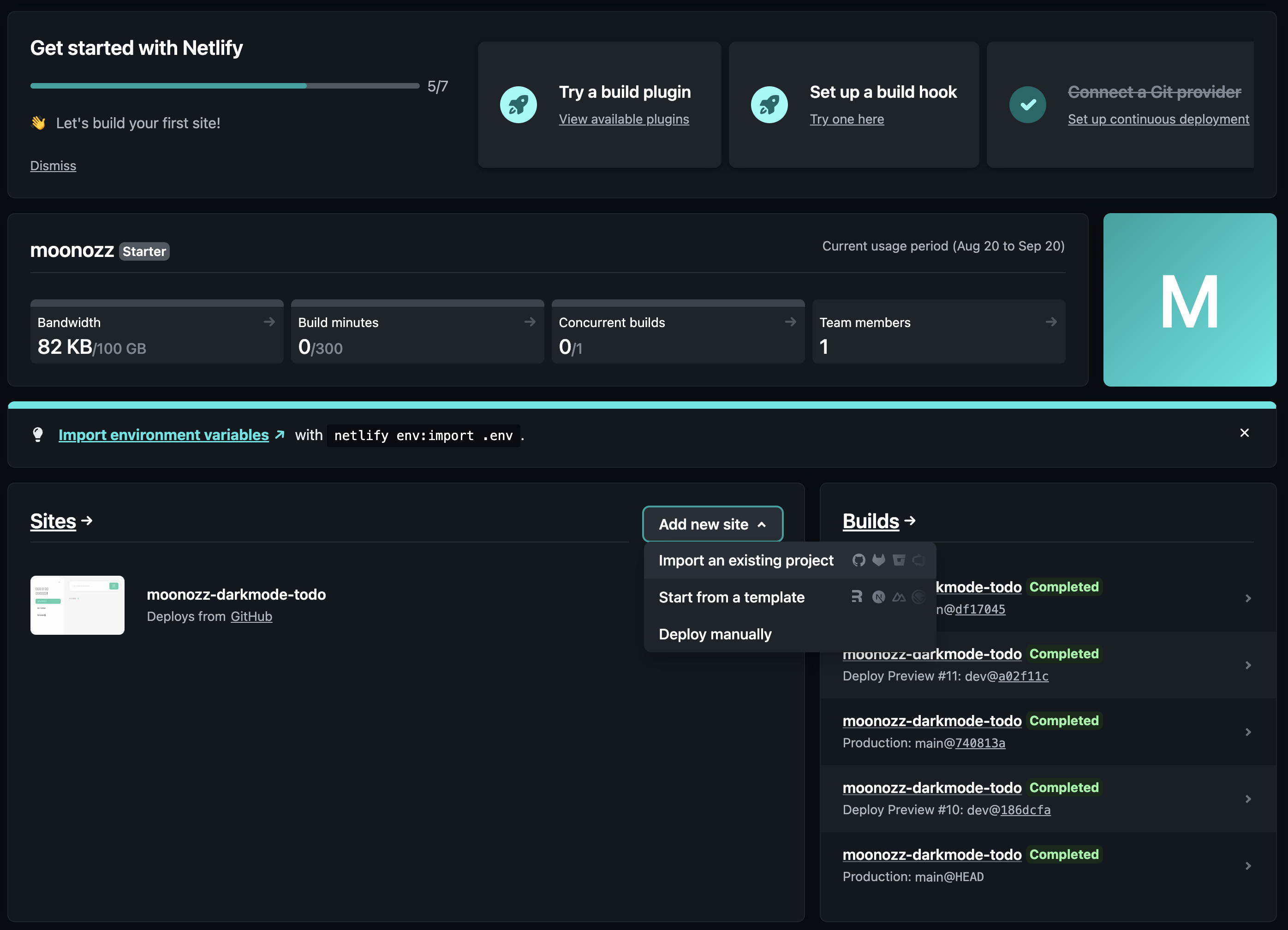Expand the Production main@740813a build chevron
Screen dimensions: 1288x930
click(x=1248, y=732)
